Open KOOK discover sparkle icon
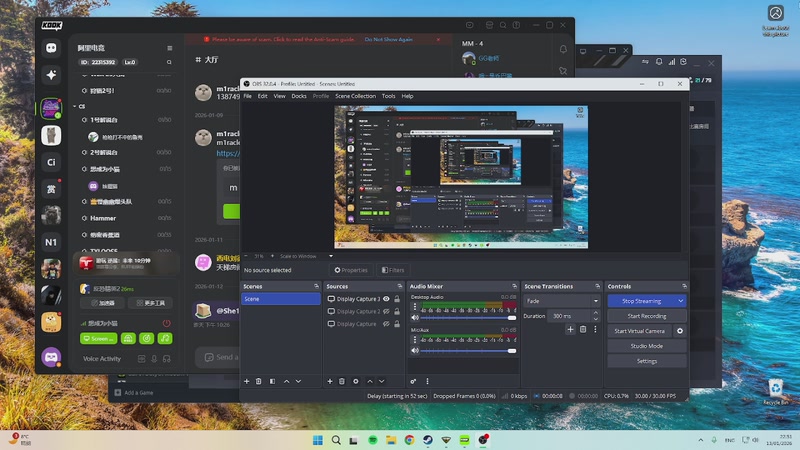This screenshot has width=800, height=450. click(51, 75)
